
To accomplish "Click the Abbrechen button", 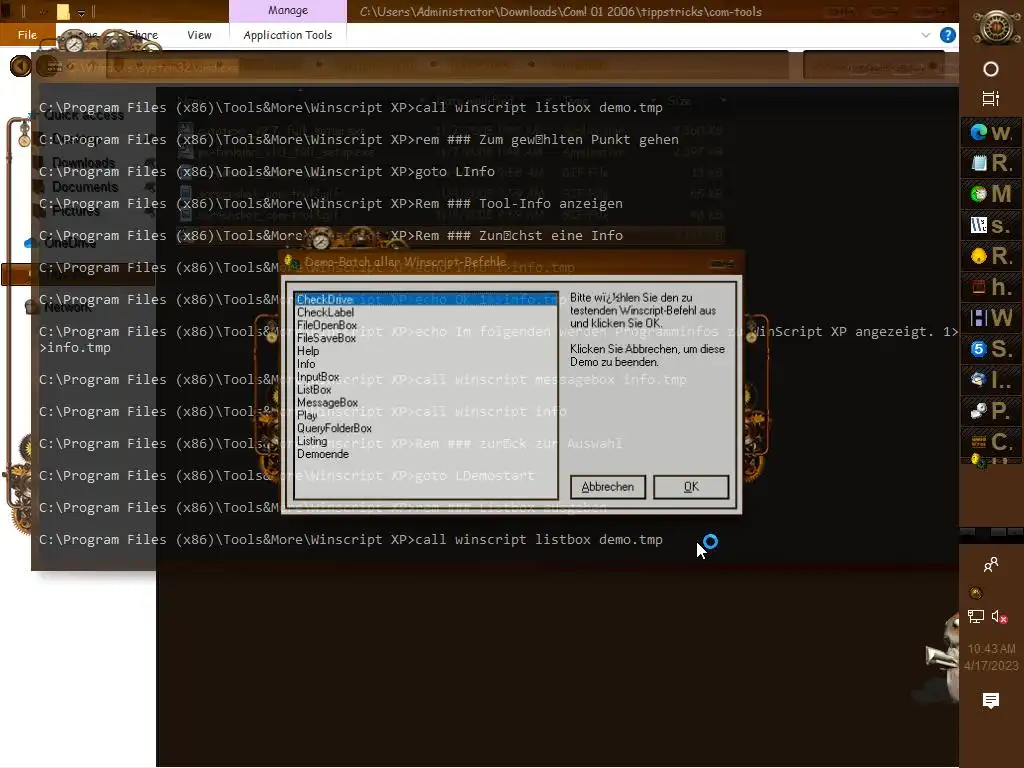I will click(607, 487).
